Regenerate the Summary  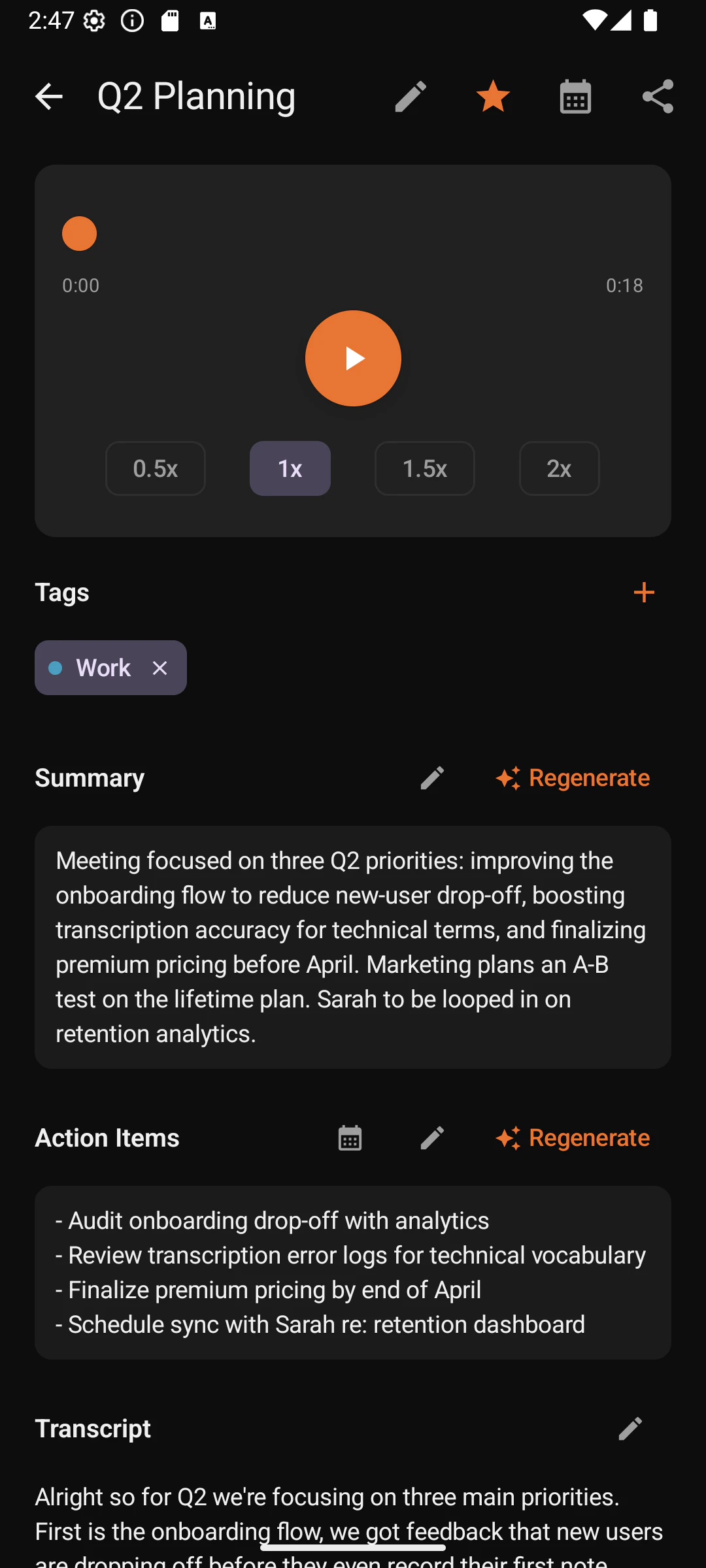tap(573, 777)
